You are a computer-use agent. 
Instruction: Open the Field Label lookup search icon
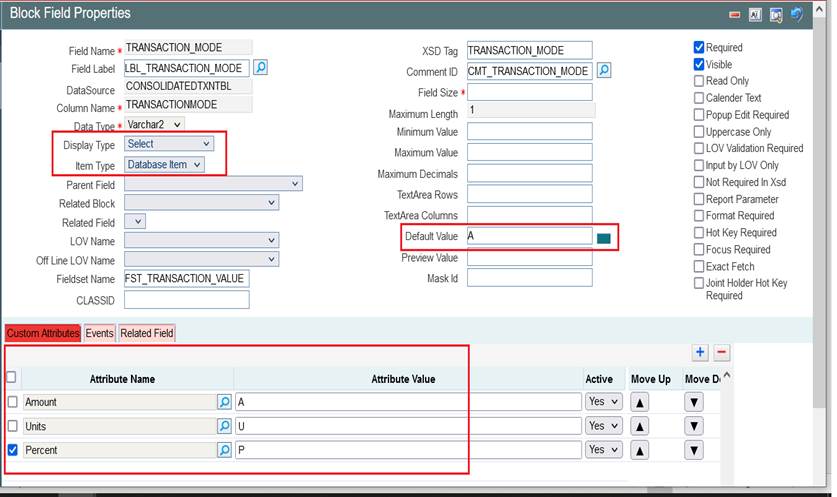pos(260,68)
